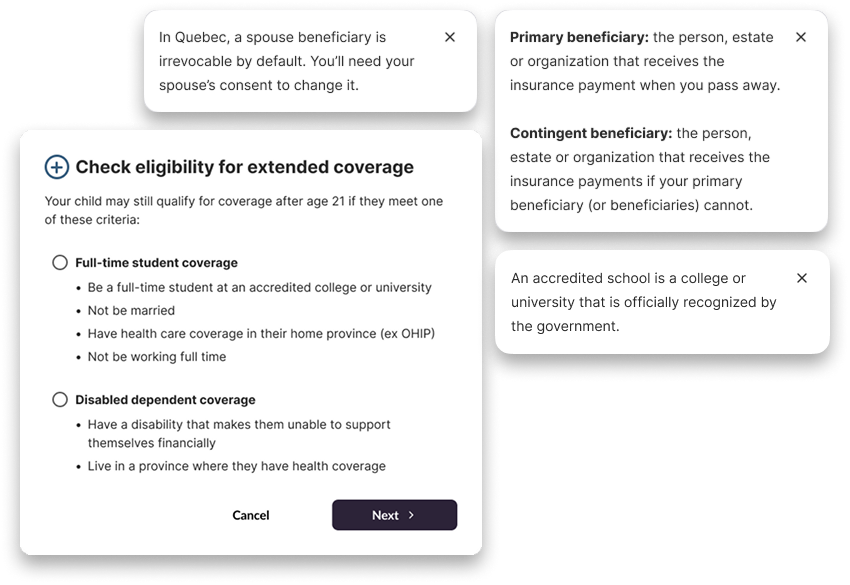Viewport: 850px width, 585px height.
Task: Click the "Full-time student coverage" label text
Action: 156,263
